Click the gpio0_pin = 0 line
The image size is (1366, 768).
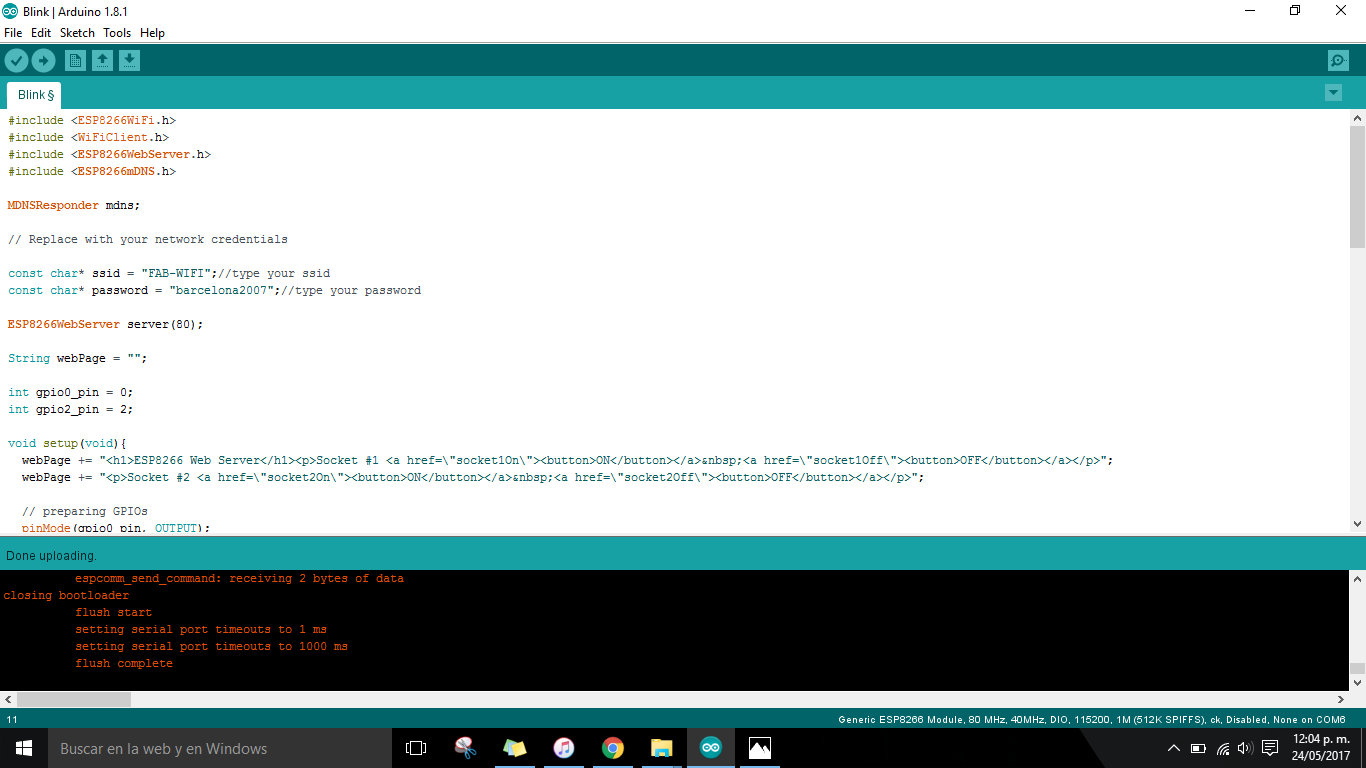coord(70,392)
